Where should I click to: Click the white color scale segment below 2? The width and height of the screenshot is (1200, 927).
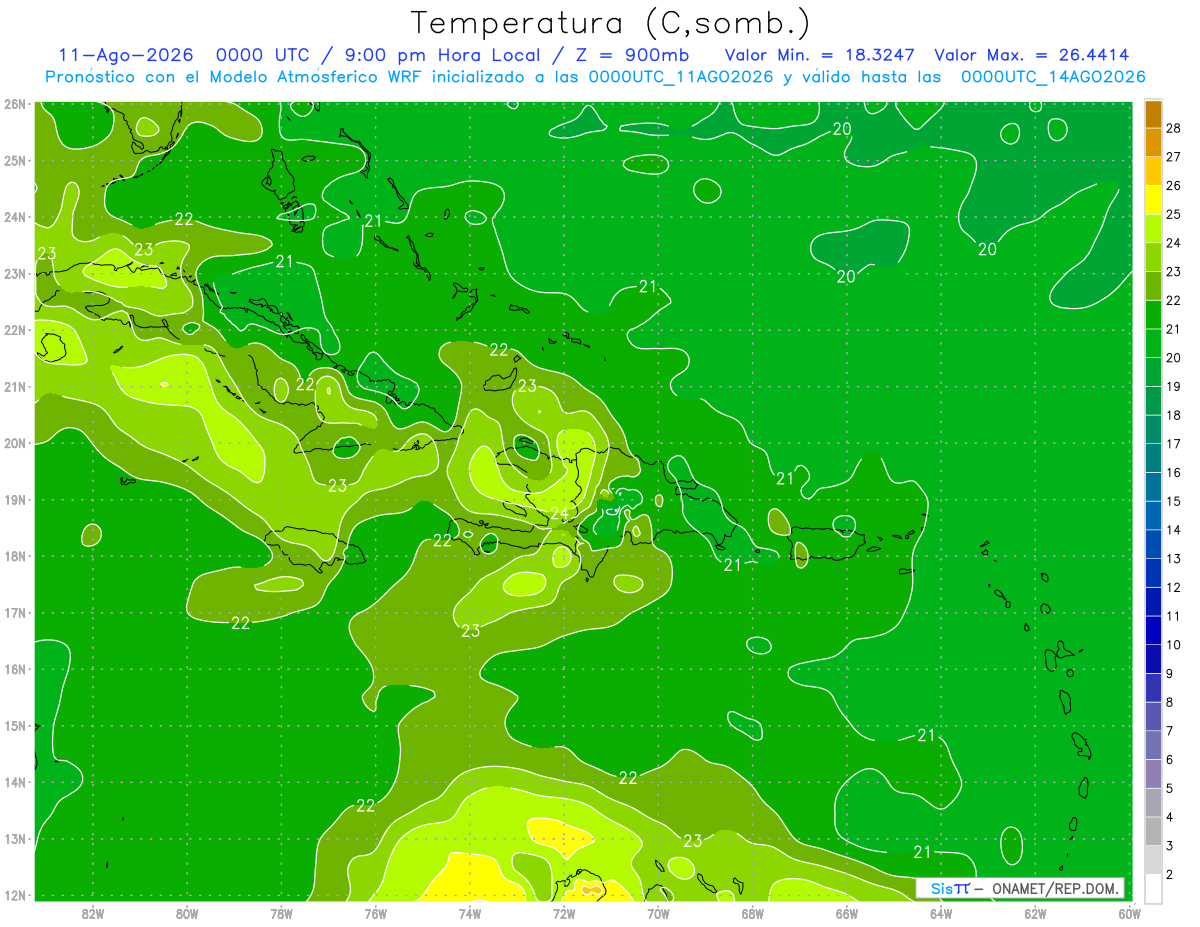[1153, 889]
